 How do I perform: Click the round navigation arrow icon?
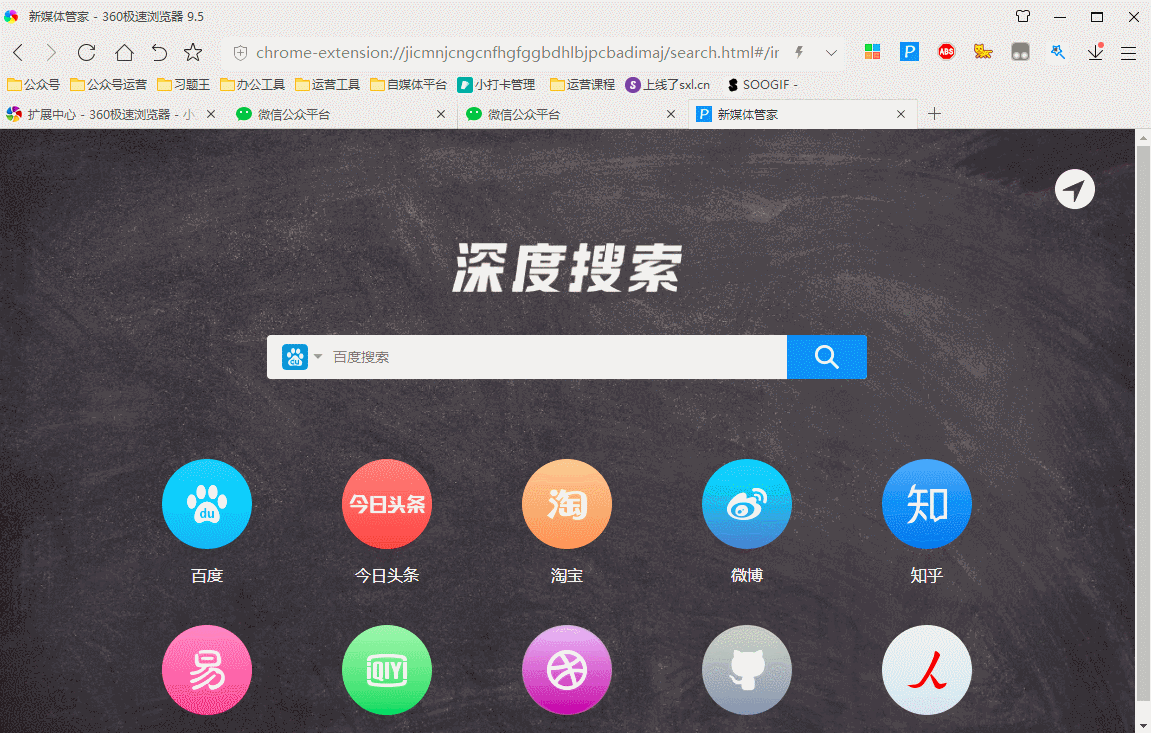tap(1075, 189)
